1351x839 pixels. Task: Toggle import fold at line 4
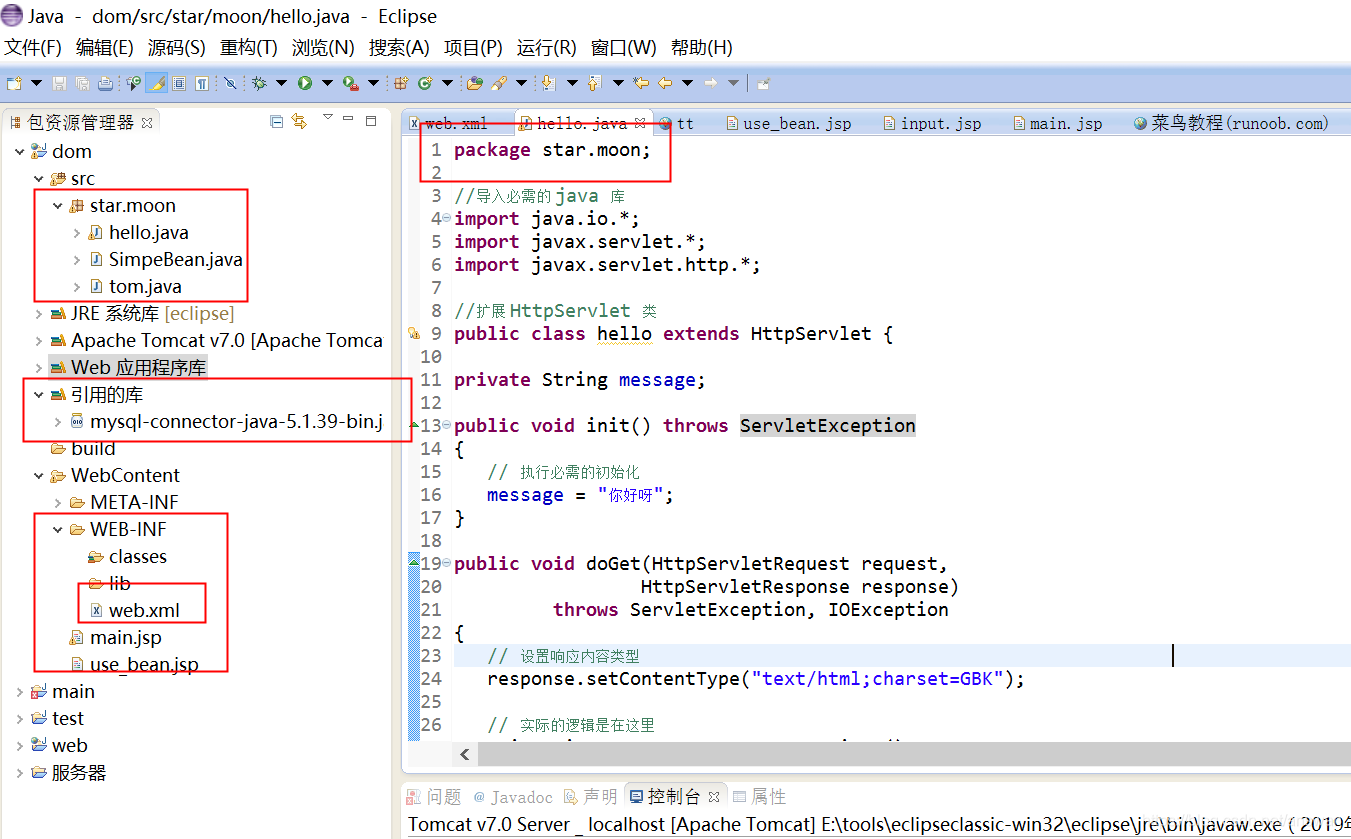coord(446,219)
